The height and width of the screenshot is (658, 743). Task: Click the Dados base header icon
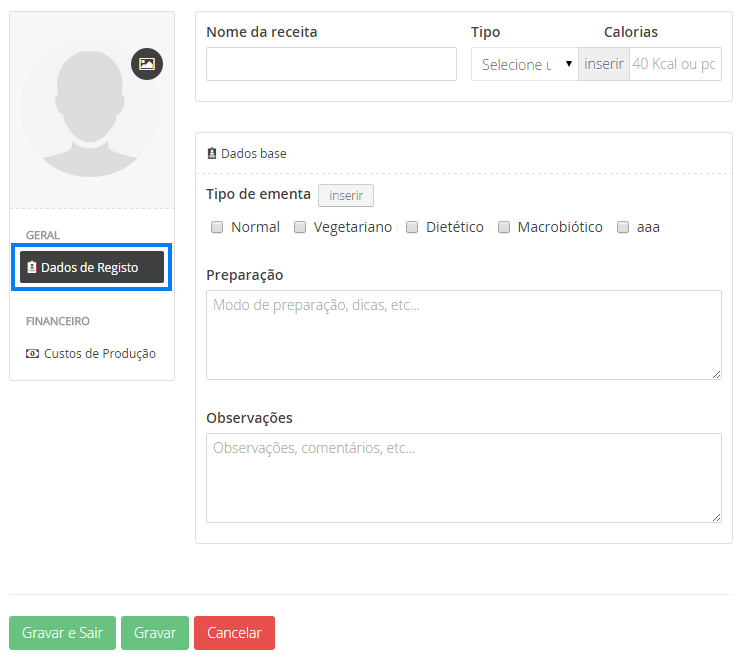coord(212,154)
